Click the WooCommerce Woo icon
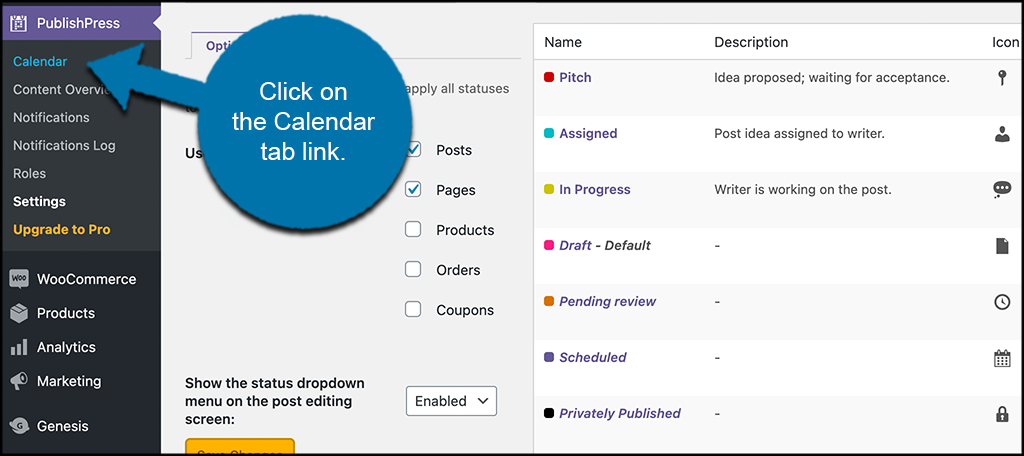This screenshot has width=1024, height=456. [18, 280]
